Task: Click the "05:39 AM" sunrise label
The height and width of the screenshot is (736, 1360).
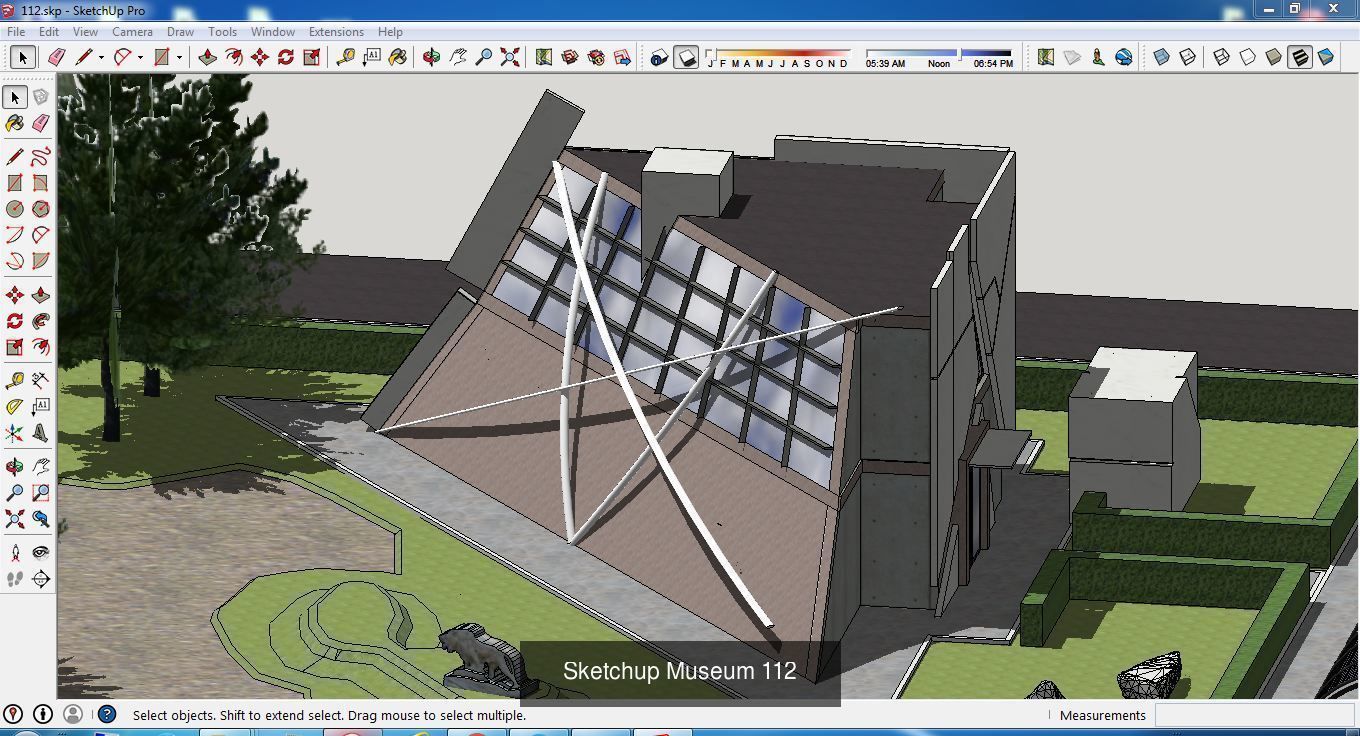Action: pyautogui.click(x=885, y=64)
